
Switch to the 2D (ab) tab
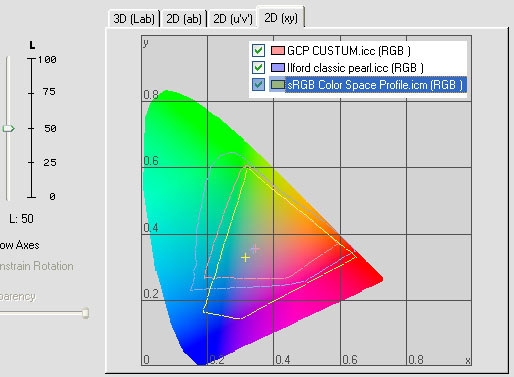(x=184, y=19)
